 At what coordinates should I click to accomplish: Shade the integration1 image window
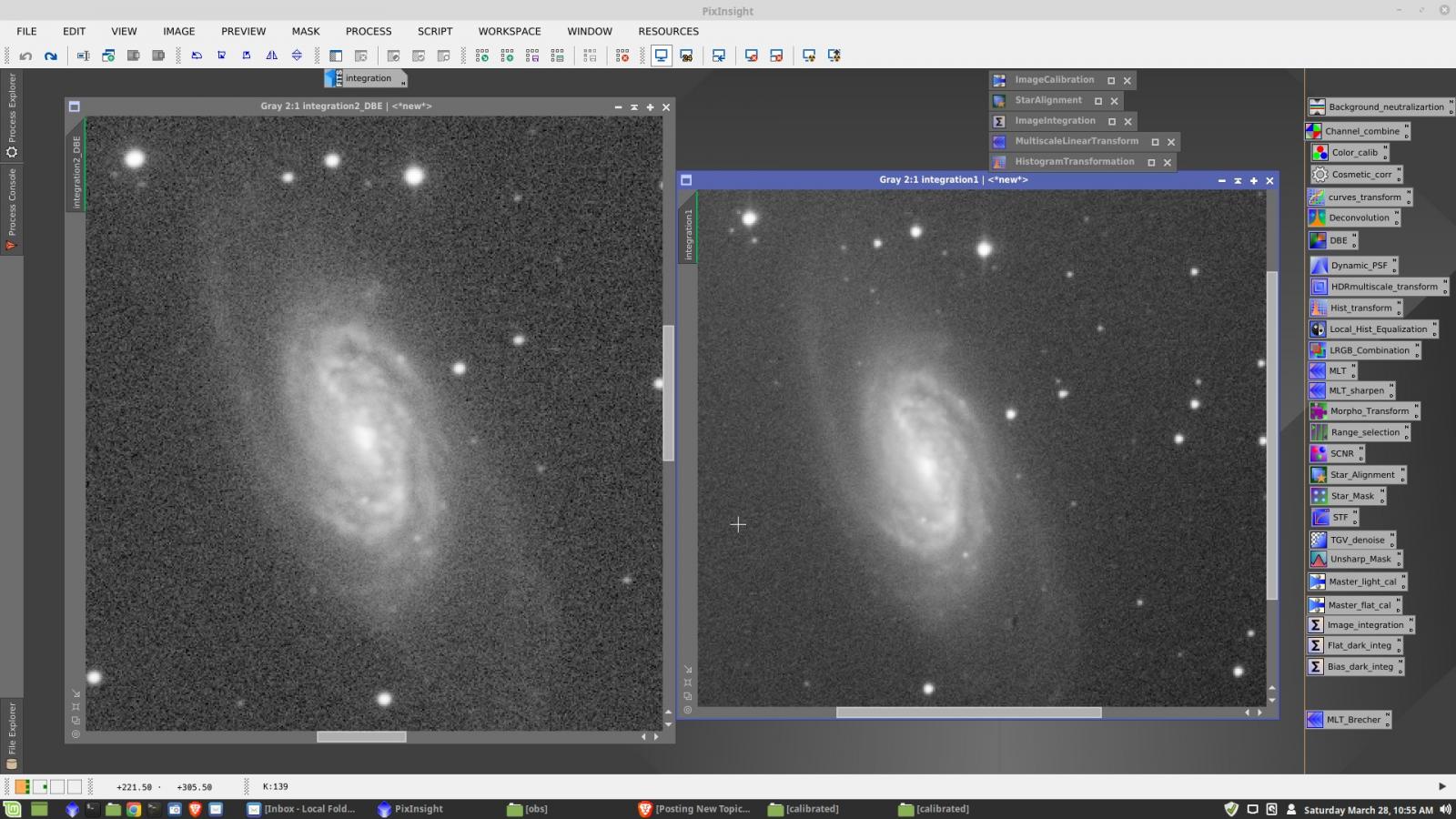click(1238, 180)
